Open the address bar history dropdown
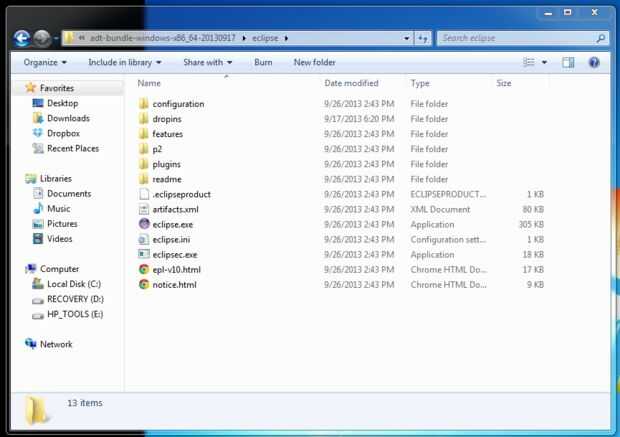Image resolution: width=620 pixels, height=437 pixels. pos(406,38)
